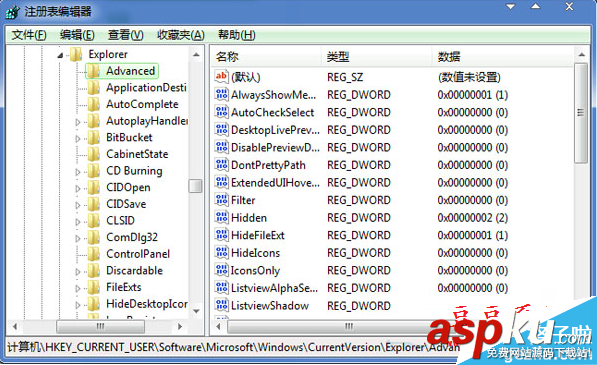Click the AutoComplete folder icon
This screenshot has width=597, height=365.
(94, 104)
